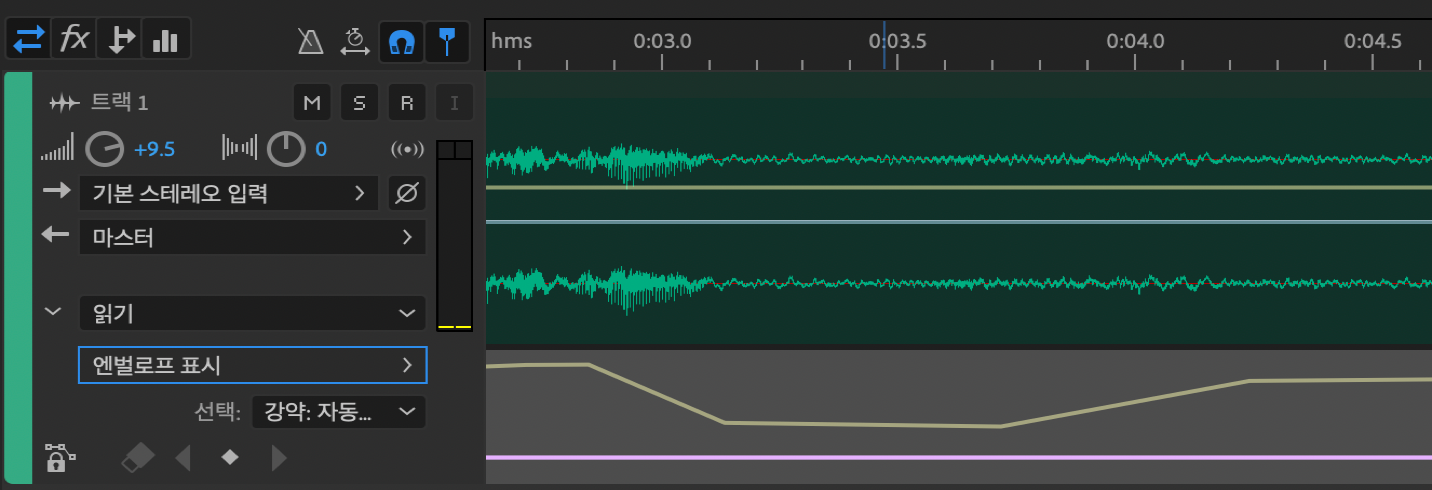Viewport: 1432px width, 490px height.
Task: Open the 엔벌로프 표시 menu
Action: 253,365
